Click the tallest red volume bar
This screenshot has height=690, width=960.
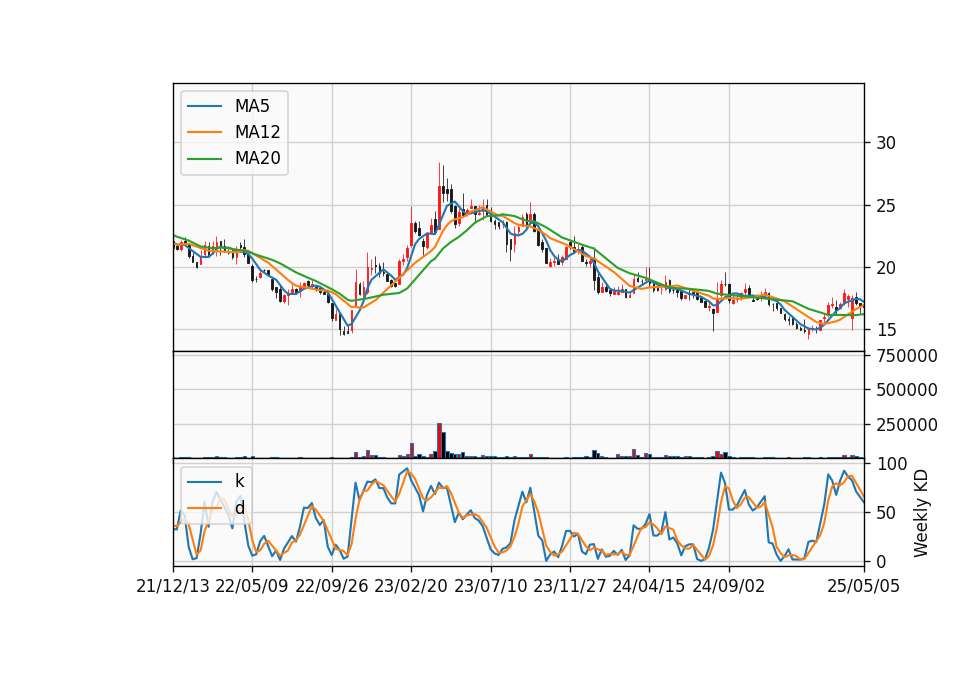pyautogui.click(x=439, y=441)
